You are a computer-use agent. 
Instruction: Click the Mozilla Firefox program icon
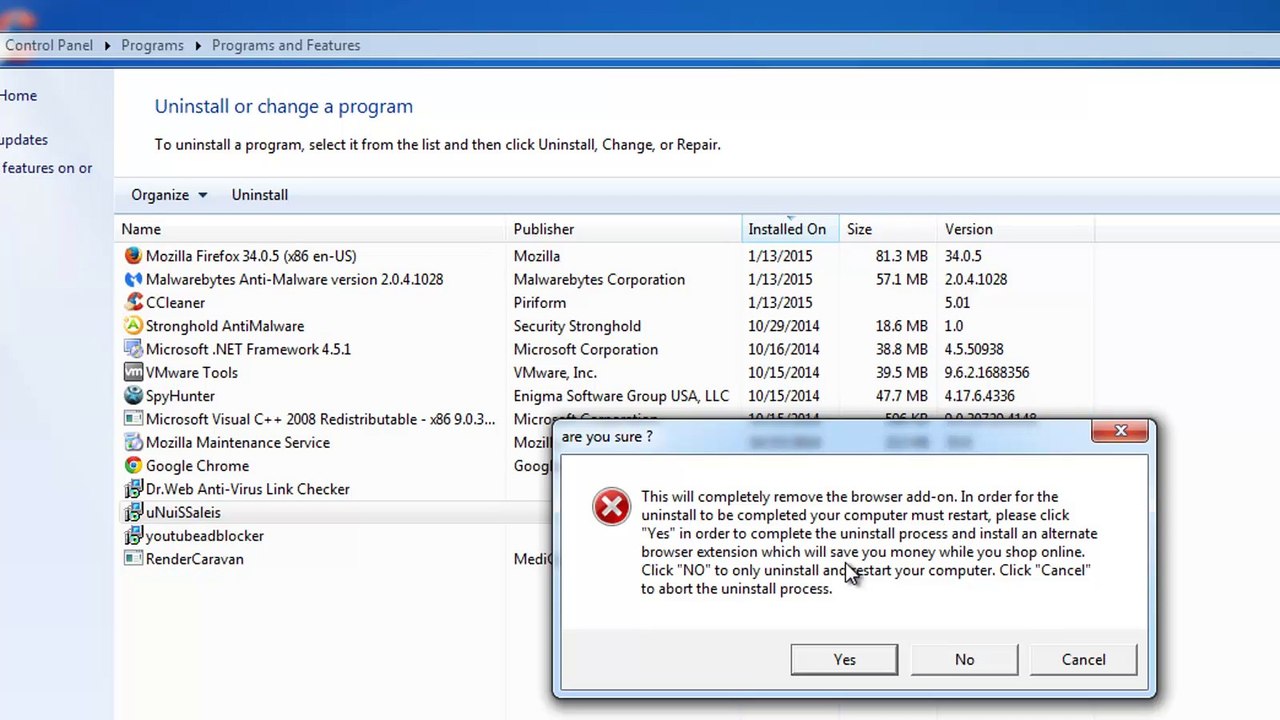(133, 256)
